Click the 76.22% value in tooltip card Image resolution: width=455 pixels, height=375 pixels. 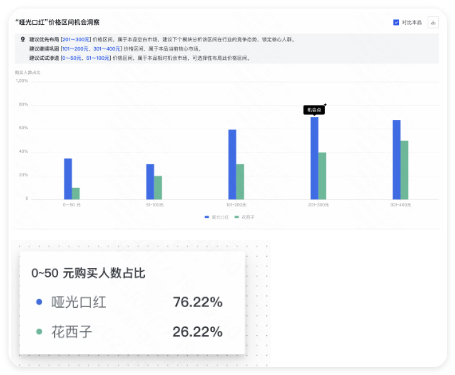198,302
